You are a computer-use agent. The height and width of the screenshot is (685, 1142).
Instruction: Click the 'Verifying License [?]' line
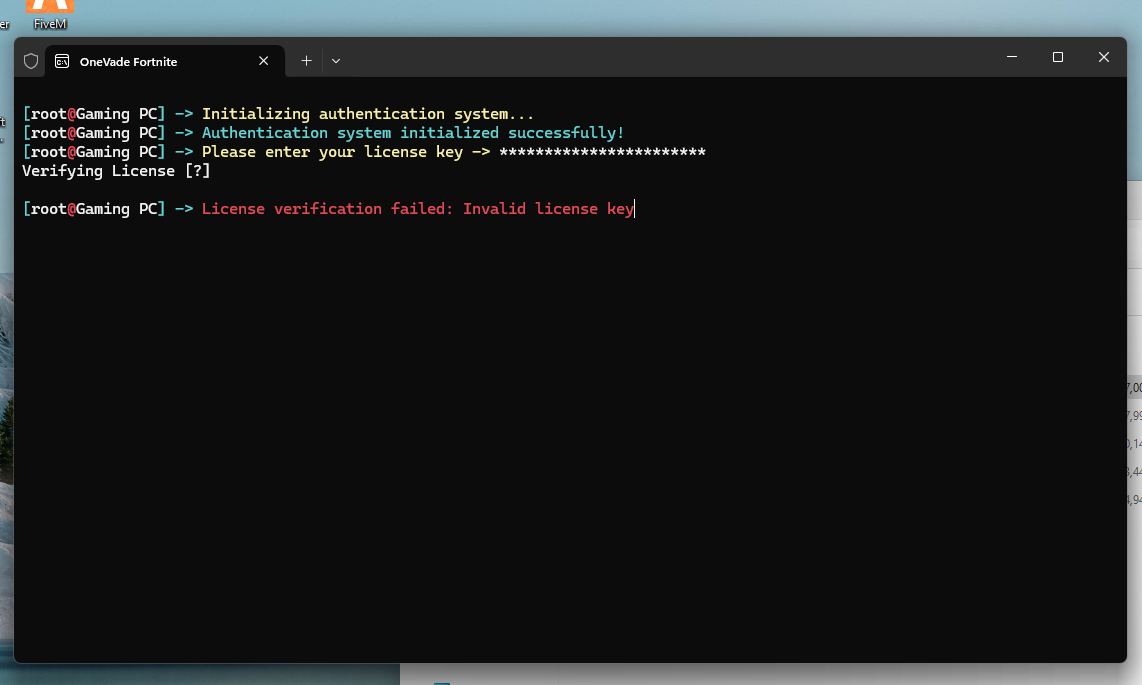coord(116,170)
